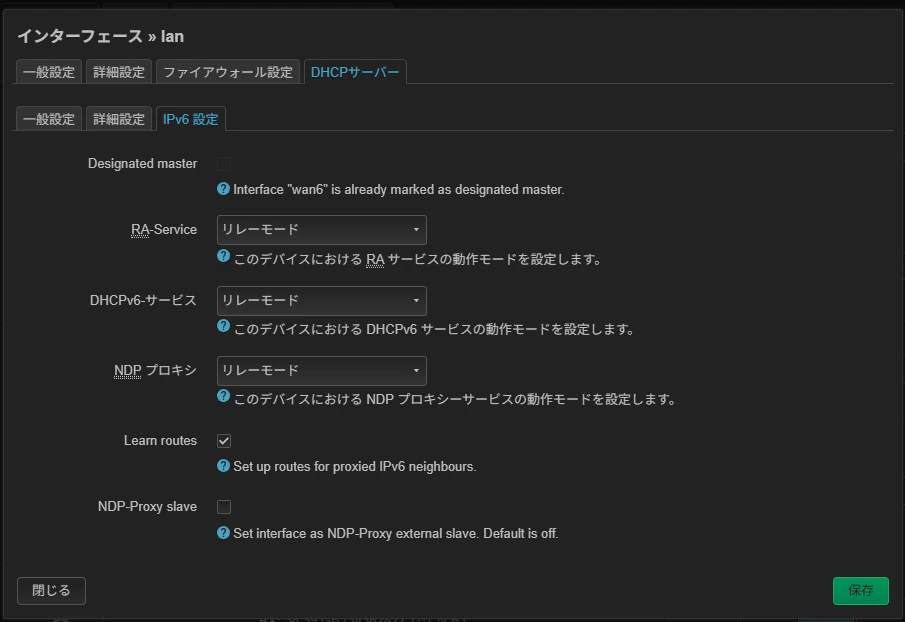The height and width of the screenshot is (622, 905).
Task: Click help icon under Designated master
Action: click(223, 189)
